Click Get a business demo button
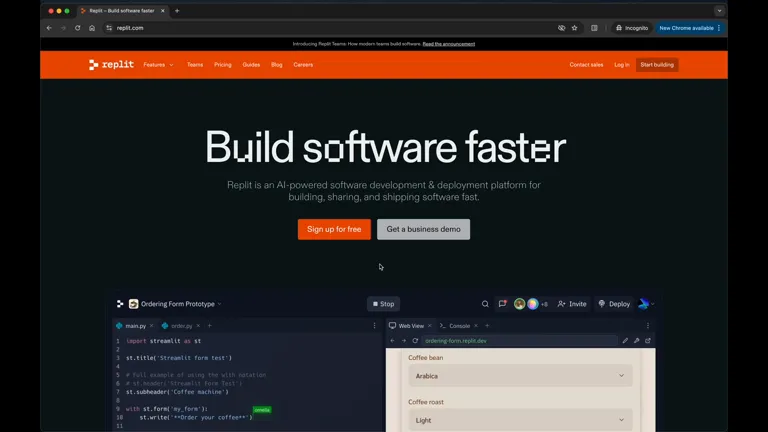768x432 pixels. click(423, 229)
